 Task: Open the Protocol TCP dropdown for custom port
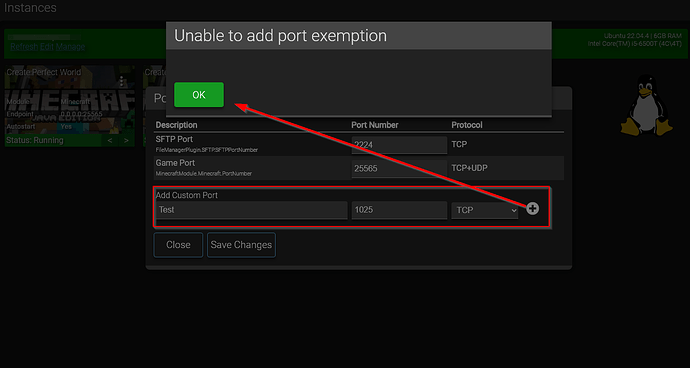485,210
